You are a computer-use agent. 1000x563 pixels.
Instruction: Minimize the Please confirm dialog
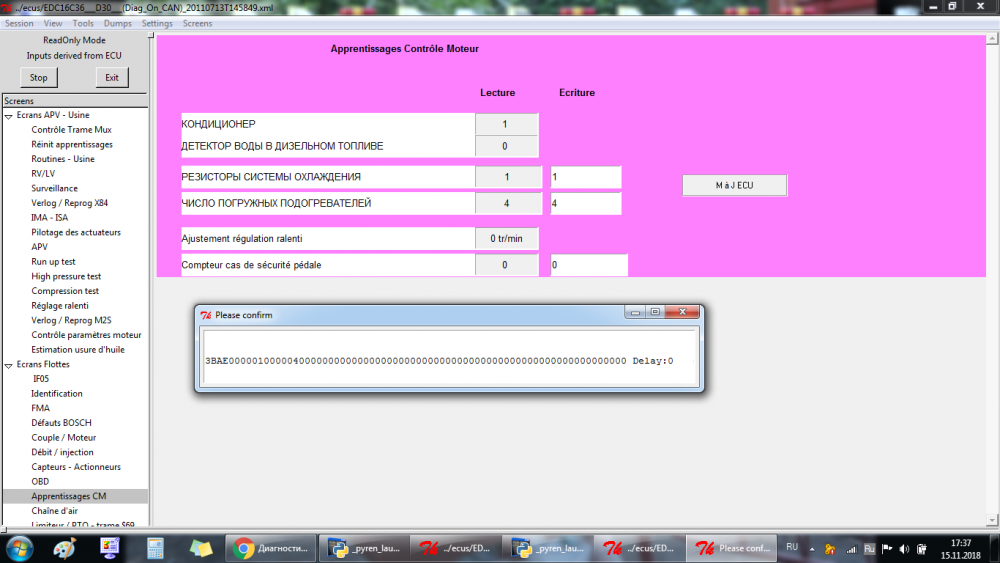coord(635,312)
